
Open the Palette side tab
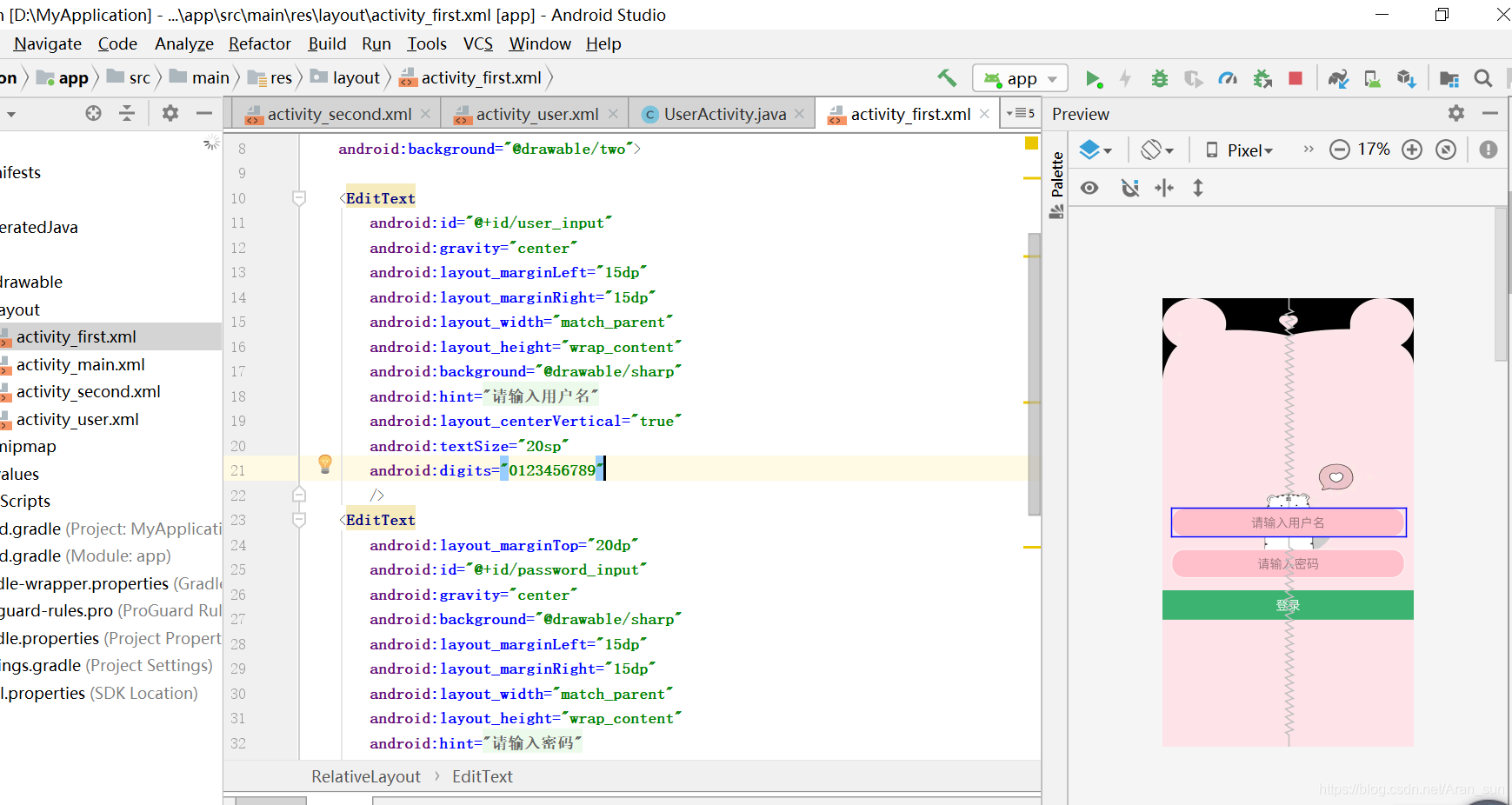[1056, 184]
